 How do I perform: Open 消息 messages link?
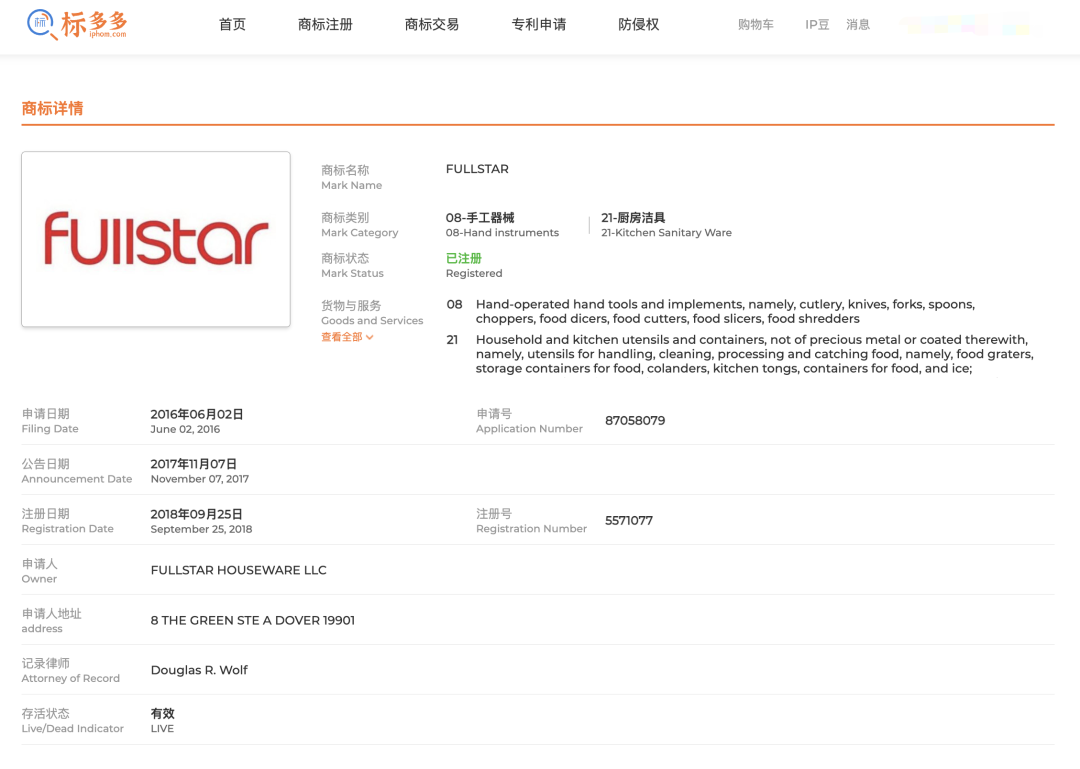pyautogui.click(x=858, y=25)
